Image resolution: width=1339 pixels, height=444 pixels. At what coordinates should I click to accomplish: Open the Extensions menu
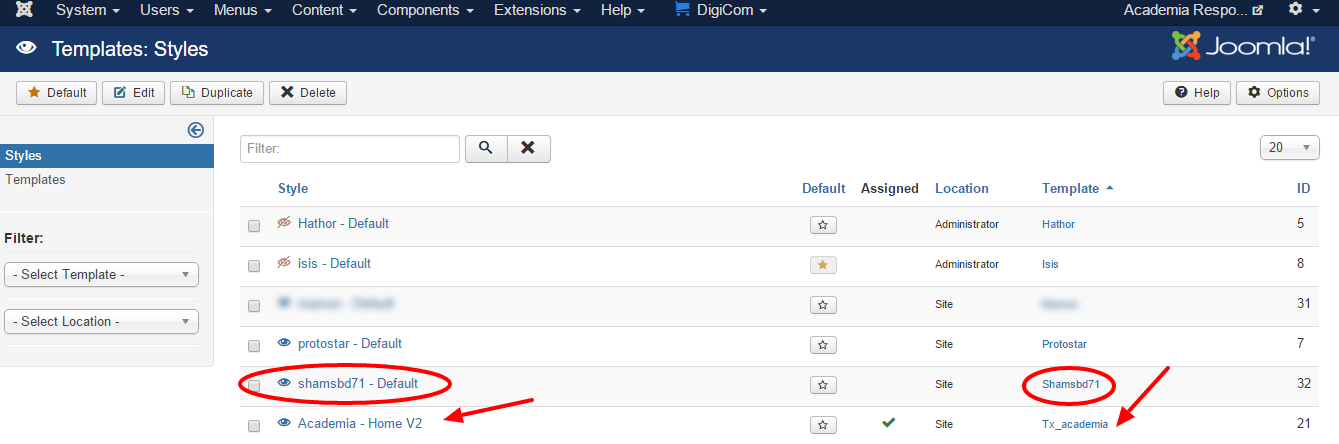pyautogui.click(x=538, y=10)
